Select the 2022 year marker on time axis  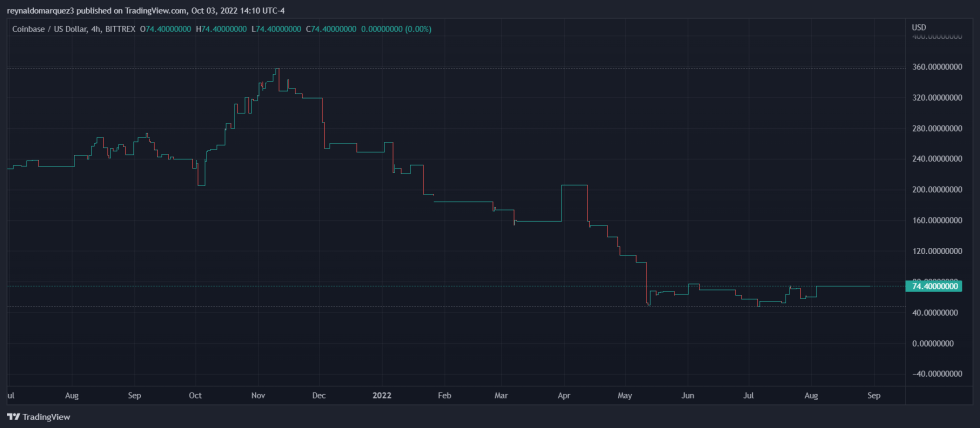381,395
